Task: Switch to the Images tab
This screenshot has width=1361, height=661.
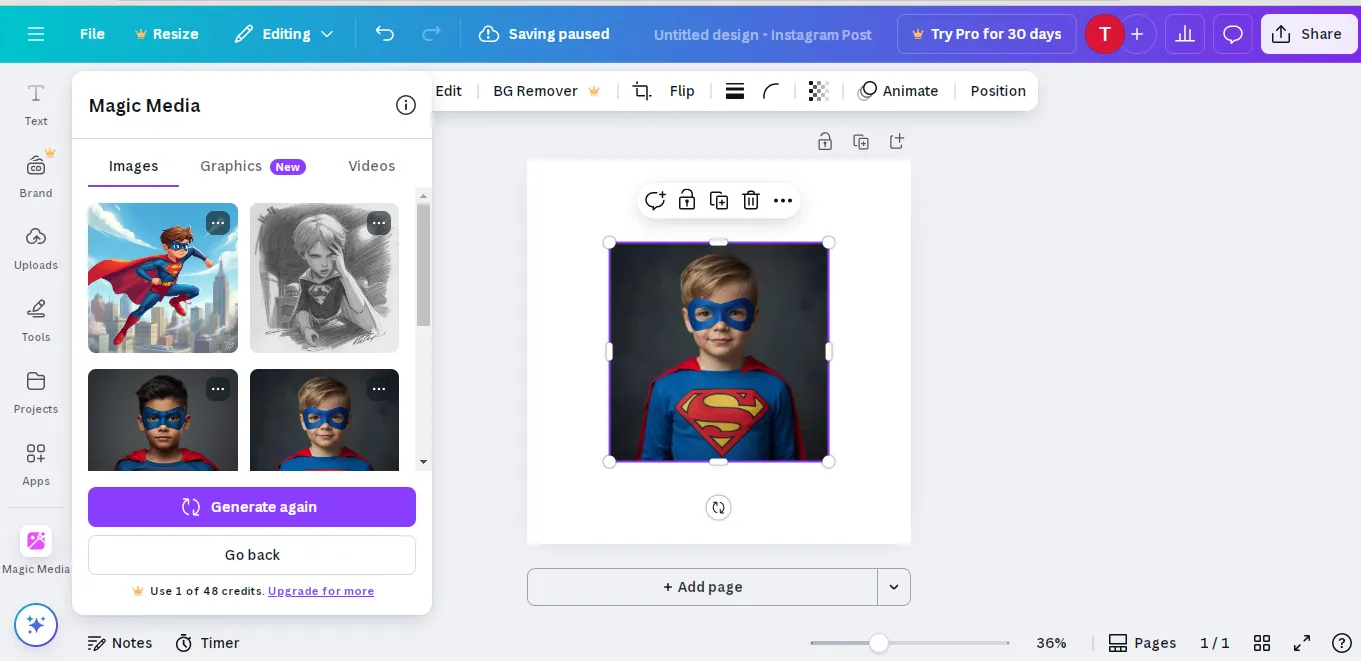Action: tap(133, 166)
